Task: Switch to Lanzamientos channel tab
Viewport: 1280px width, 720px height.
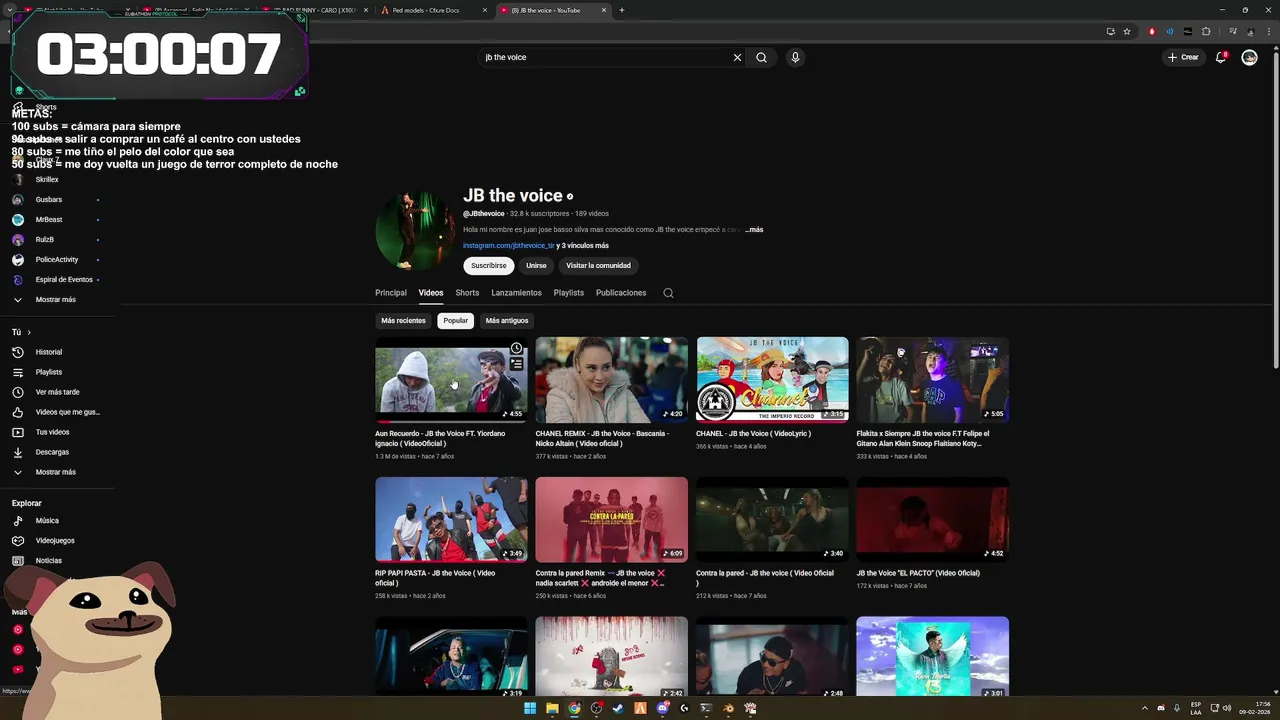Action: click(516, 293)
